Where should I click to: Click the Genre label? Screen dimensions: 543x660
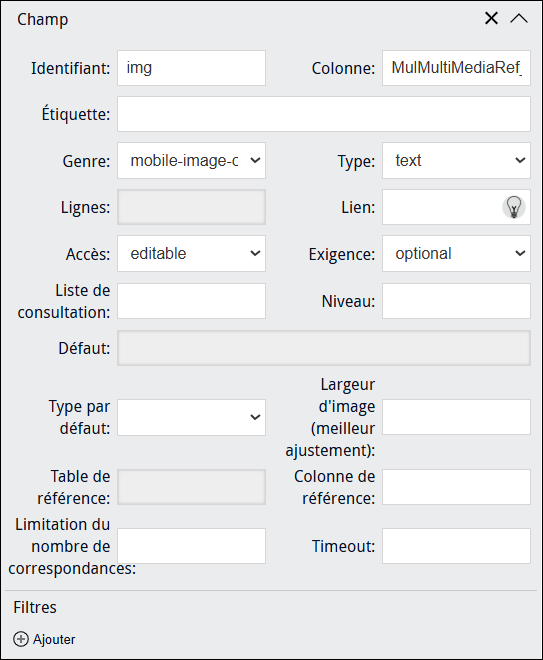coord(86,161)
